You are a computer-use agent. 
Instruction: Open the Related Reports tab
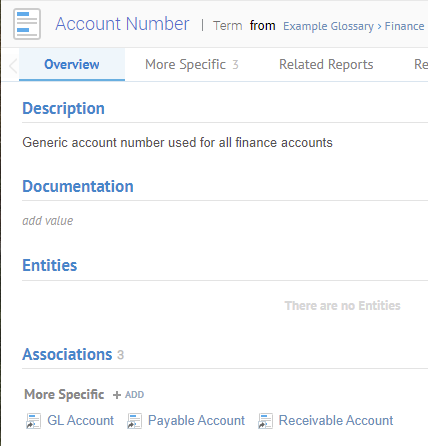(x=326, y=64)
